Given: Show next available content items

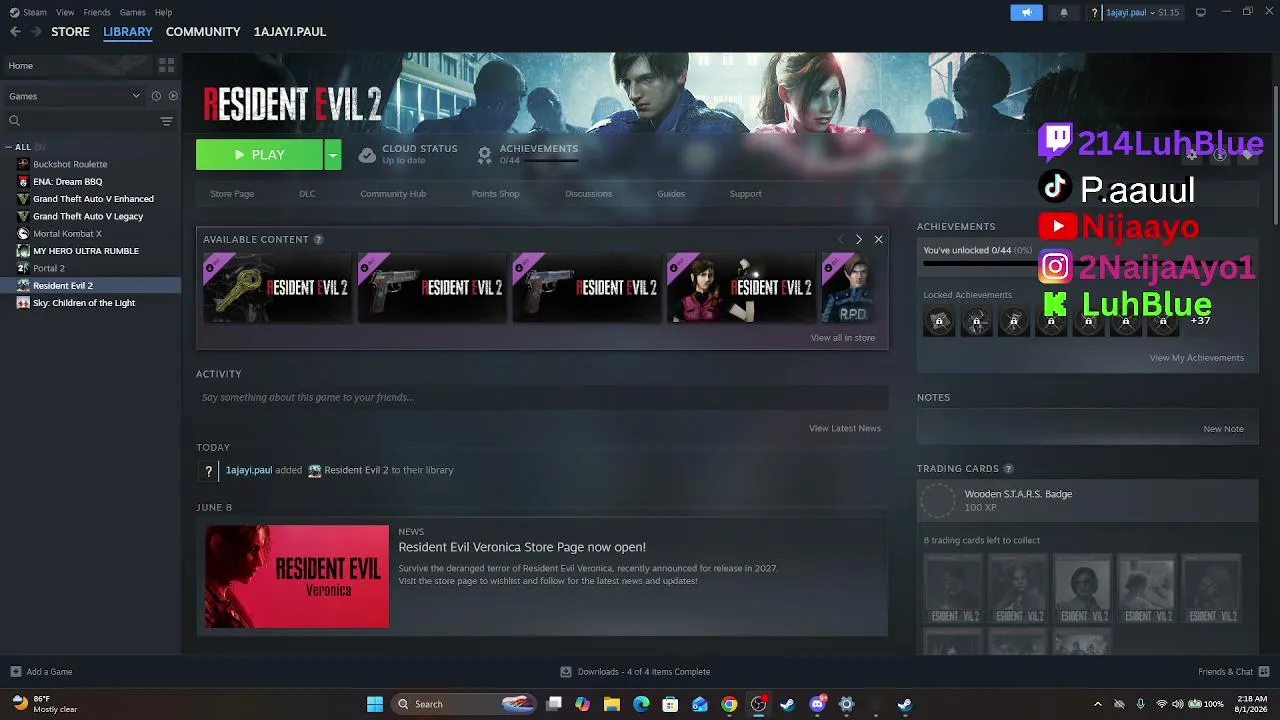Looking at the screenshot, I should click(x=858, y=240).
